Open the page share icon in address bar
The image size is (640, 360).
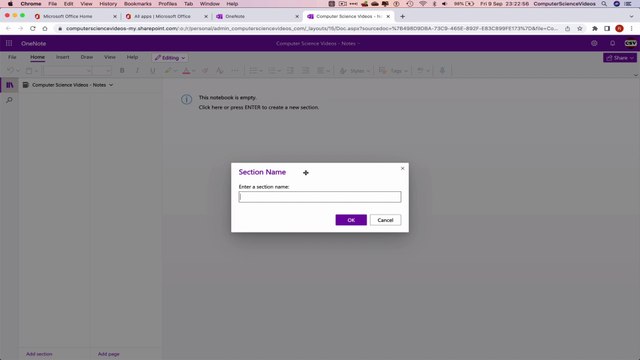tap(567, 29)
